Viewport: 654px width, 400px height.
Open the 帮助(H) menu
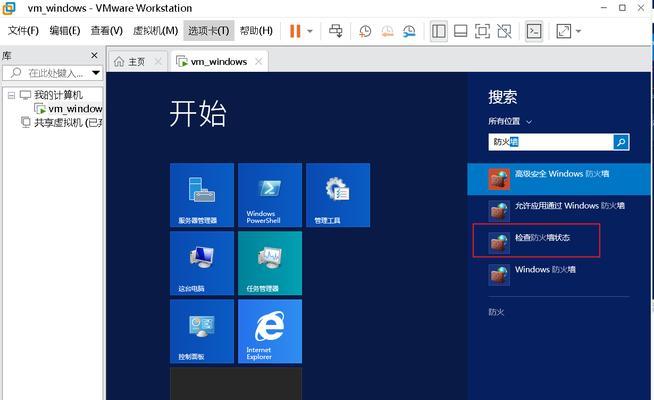coord(256,30)
